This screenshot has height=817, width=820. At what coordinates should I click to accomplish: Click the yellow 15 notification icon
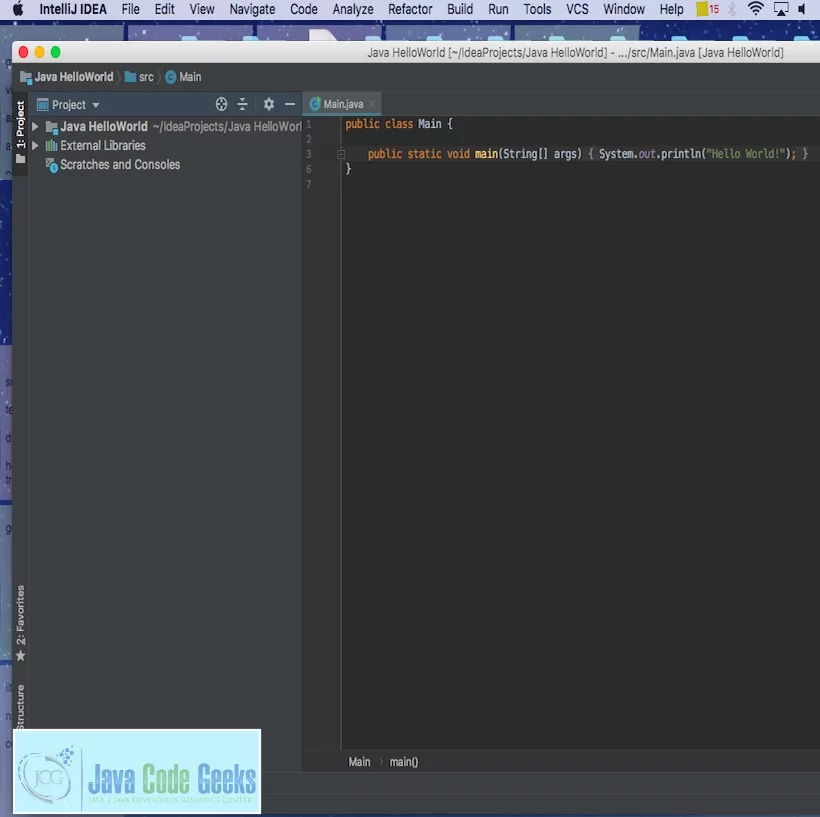pyautogui.click(x=708, y=9)
